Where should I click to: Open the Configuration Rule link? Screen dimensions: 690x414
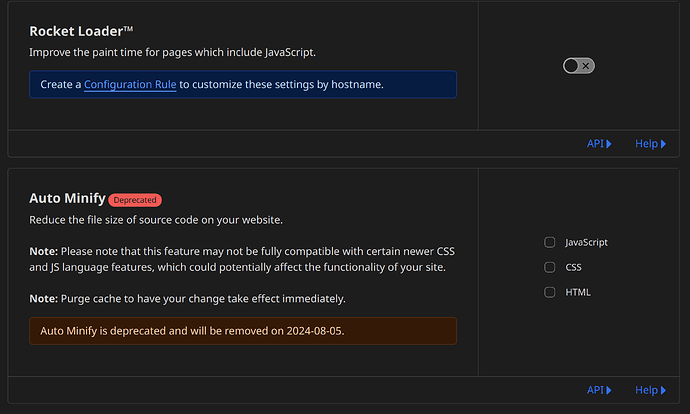point(130,84)
